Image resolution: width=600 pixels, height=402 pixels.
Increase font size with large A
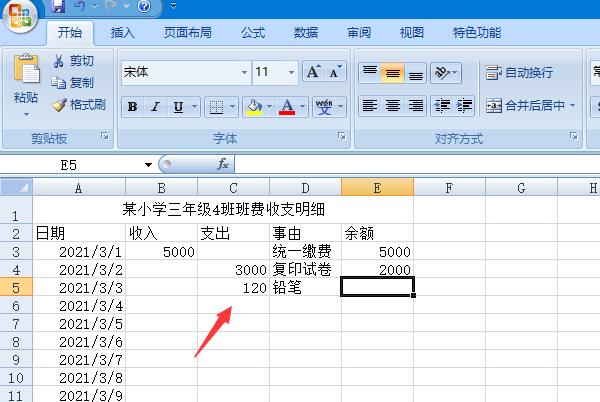[314, 72]
